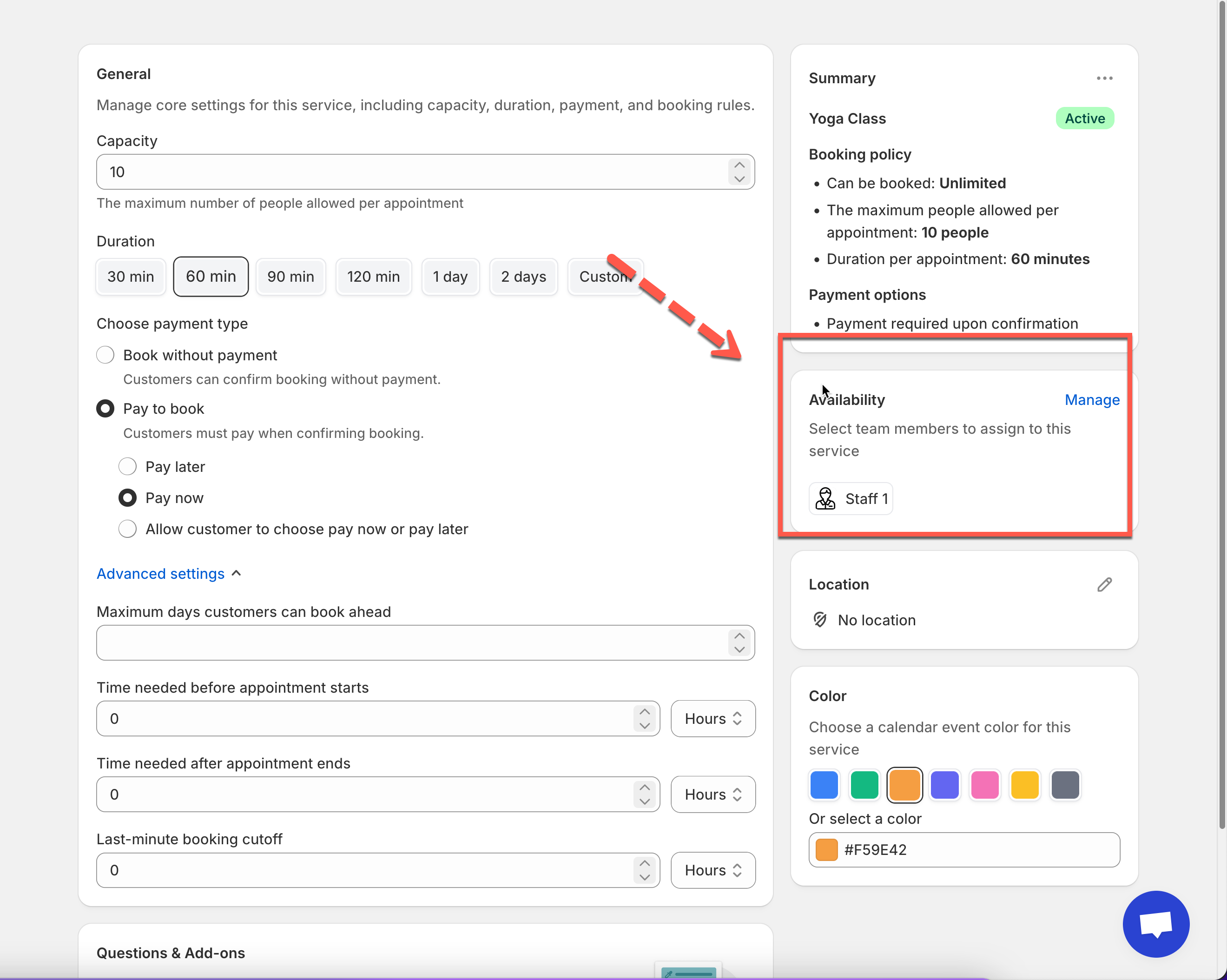Open the chat support bubble
1227x980 pixels.
(x=1155, y=924)
